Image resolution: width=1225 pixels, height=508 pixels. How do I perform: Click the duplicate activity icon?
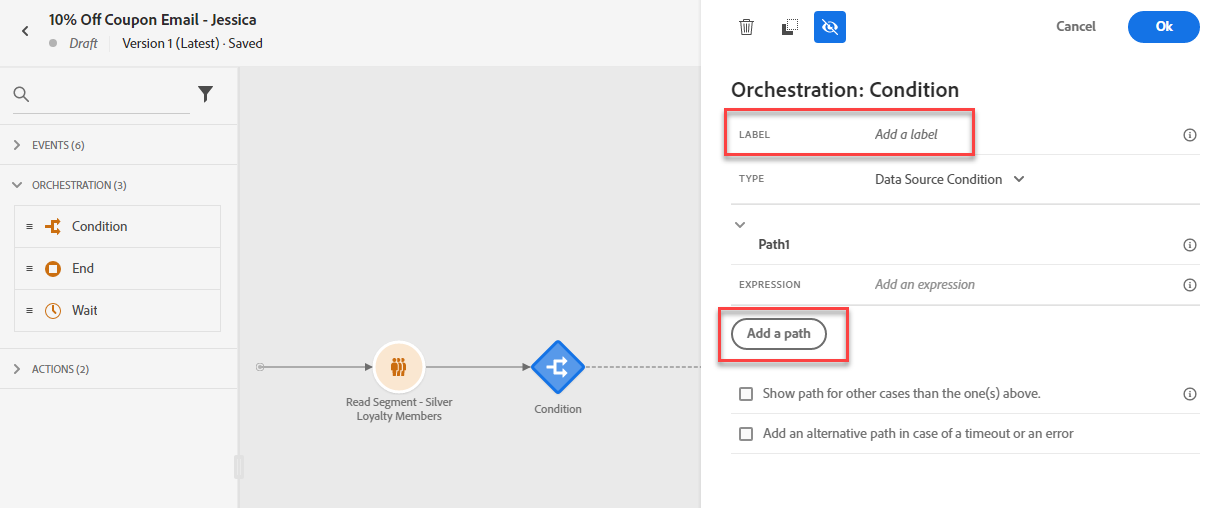click(x=788, y=27)
